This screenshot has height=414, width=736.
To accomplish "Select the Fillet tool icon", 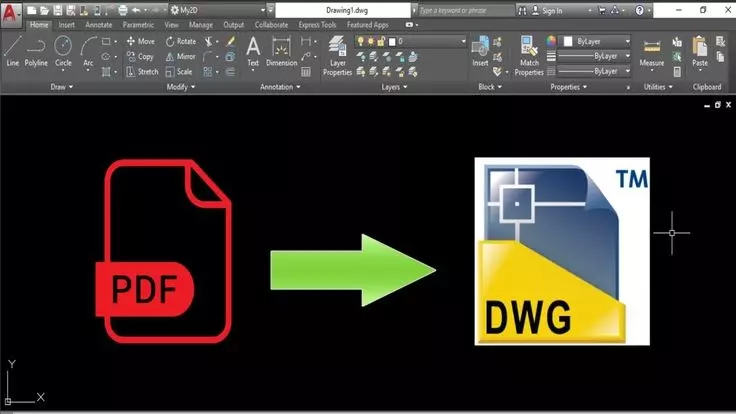I will [208, 57].
